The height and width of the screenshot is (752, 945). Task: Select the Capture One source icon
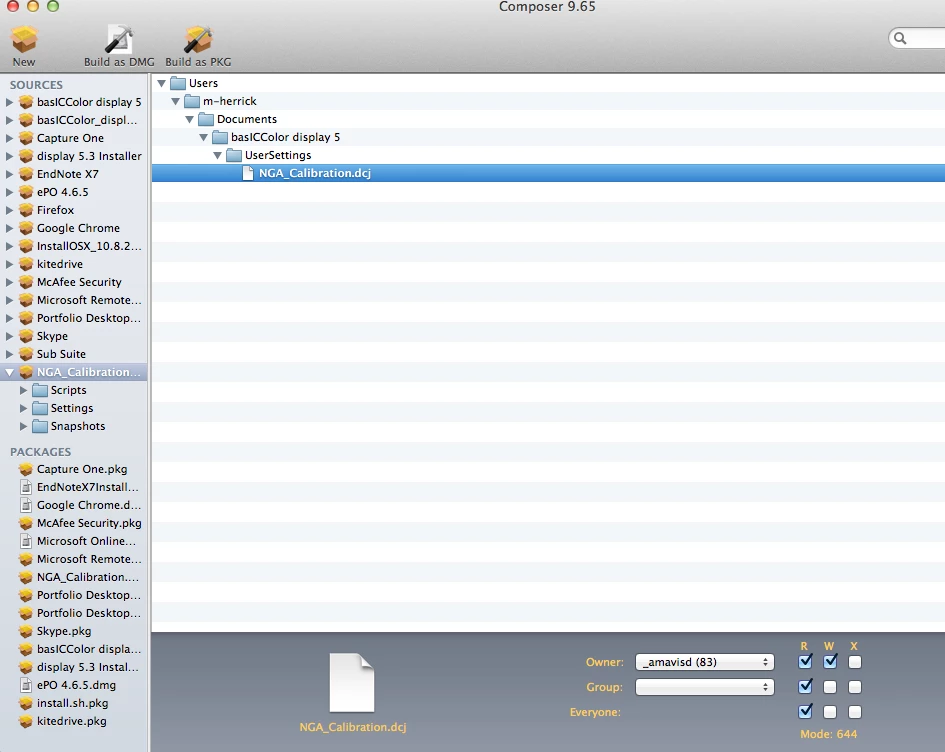coord(26,138)
